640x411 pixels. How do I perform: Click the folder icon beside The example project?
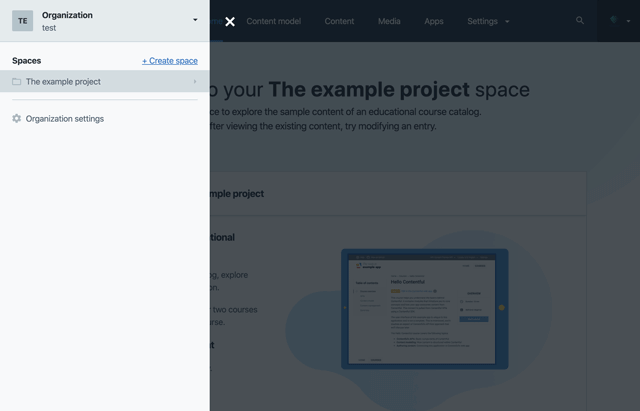tap(16, 82)
